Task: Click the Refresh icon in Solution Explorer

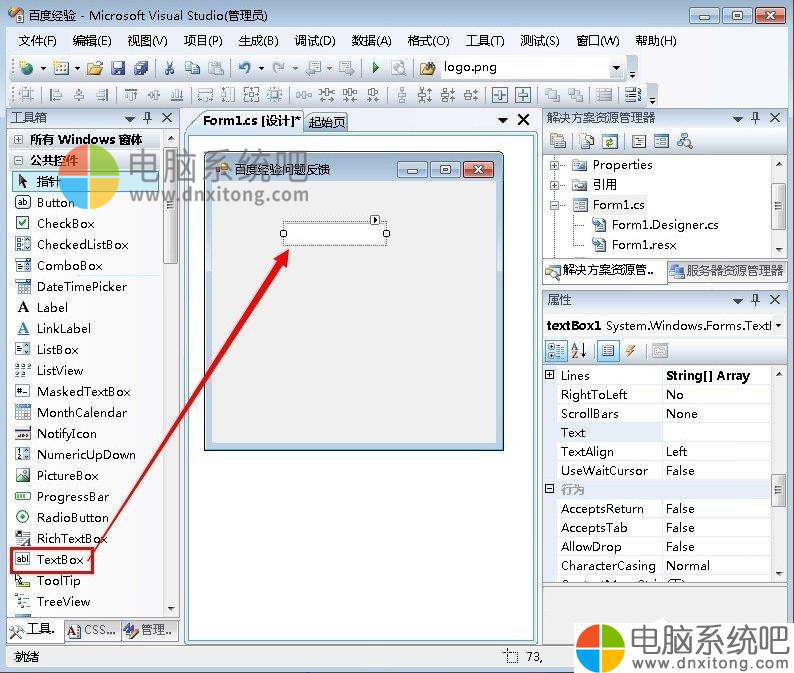Action: coord(610,141)
